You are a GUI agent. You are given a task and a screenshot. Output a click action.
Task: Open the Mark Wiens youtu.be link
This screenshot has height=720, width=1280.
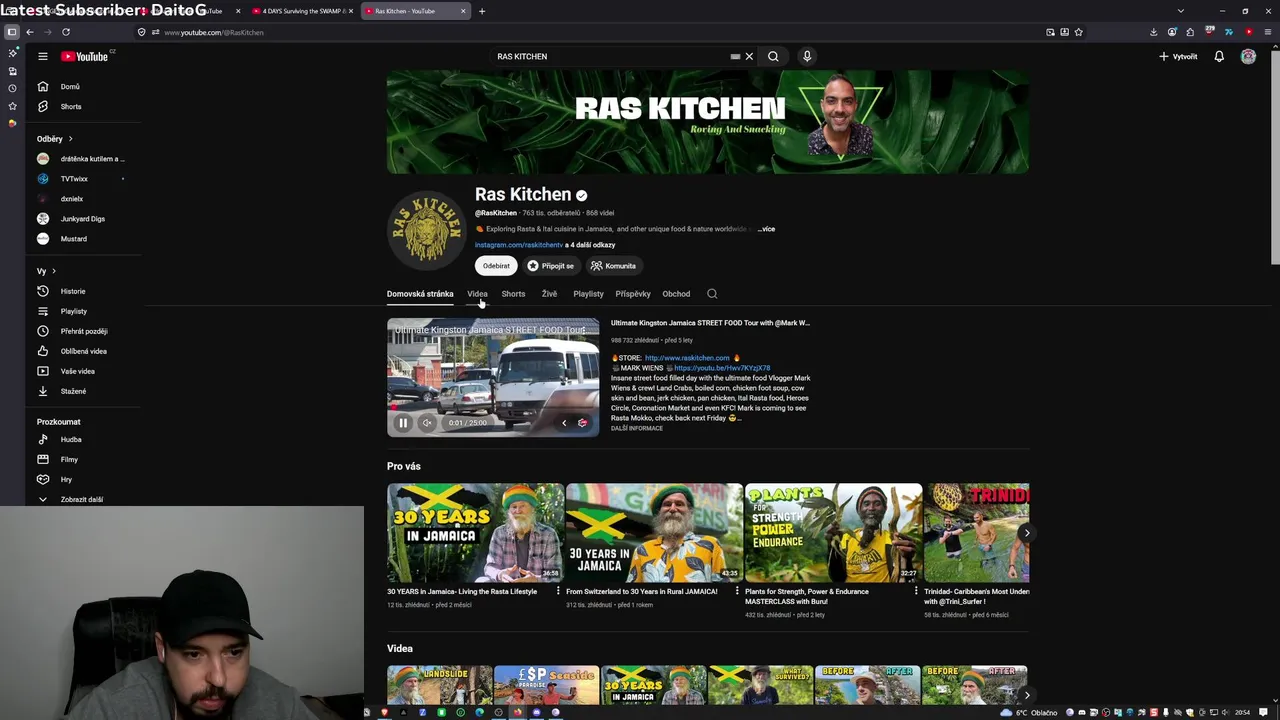click(x=722, y=368)
